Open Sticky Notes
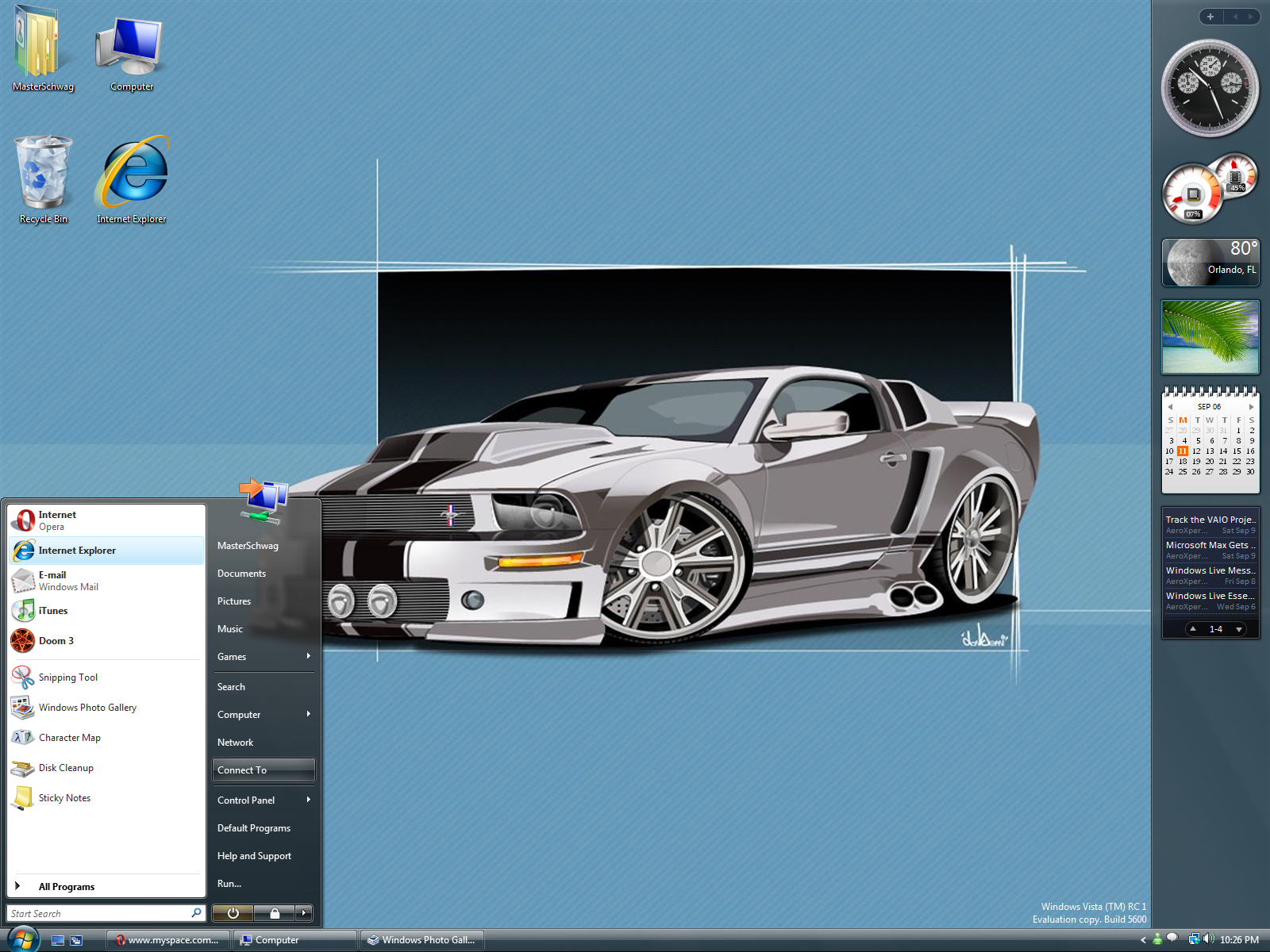The image size is (1270, 952). coord(106,798)
